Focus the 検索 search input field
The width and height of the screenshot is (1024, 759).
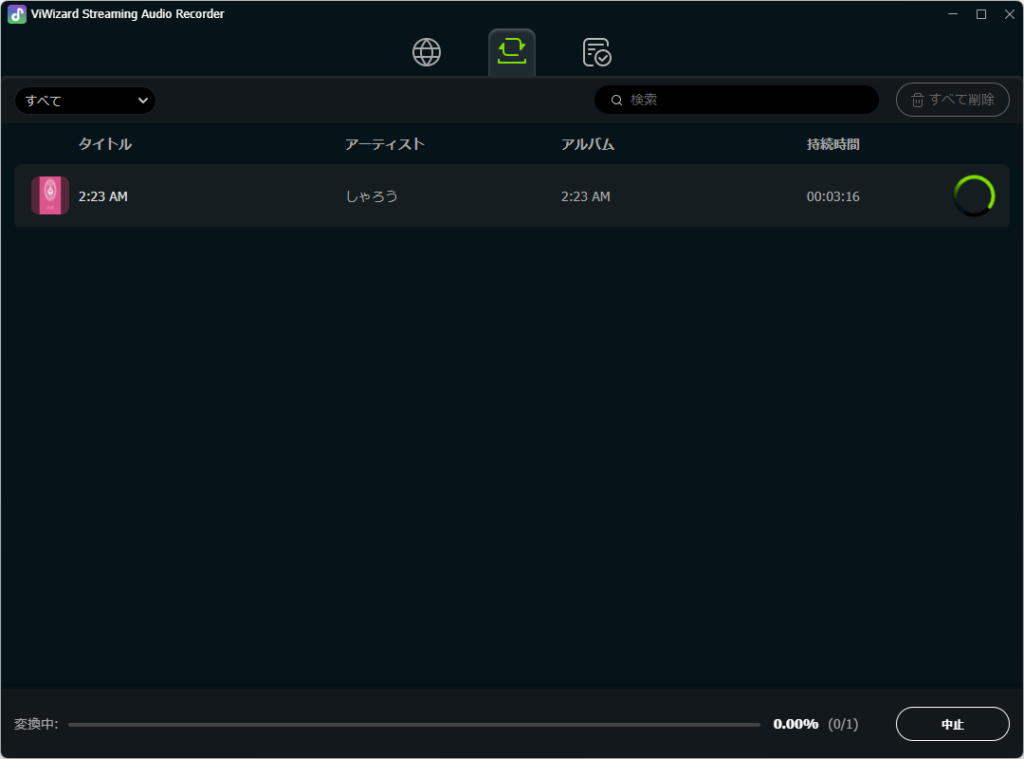point(750,100)
